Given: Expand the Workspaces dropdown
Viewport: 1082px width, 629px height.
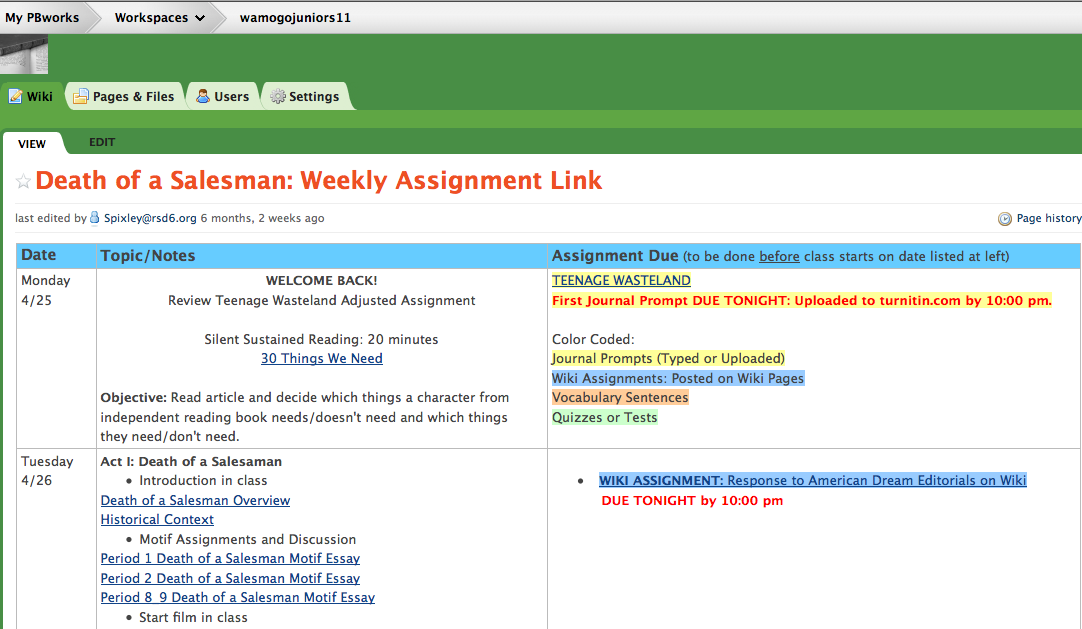Looking at the screenshot, I should click(x=159, y=17).
